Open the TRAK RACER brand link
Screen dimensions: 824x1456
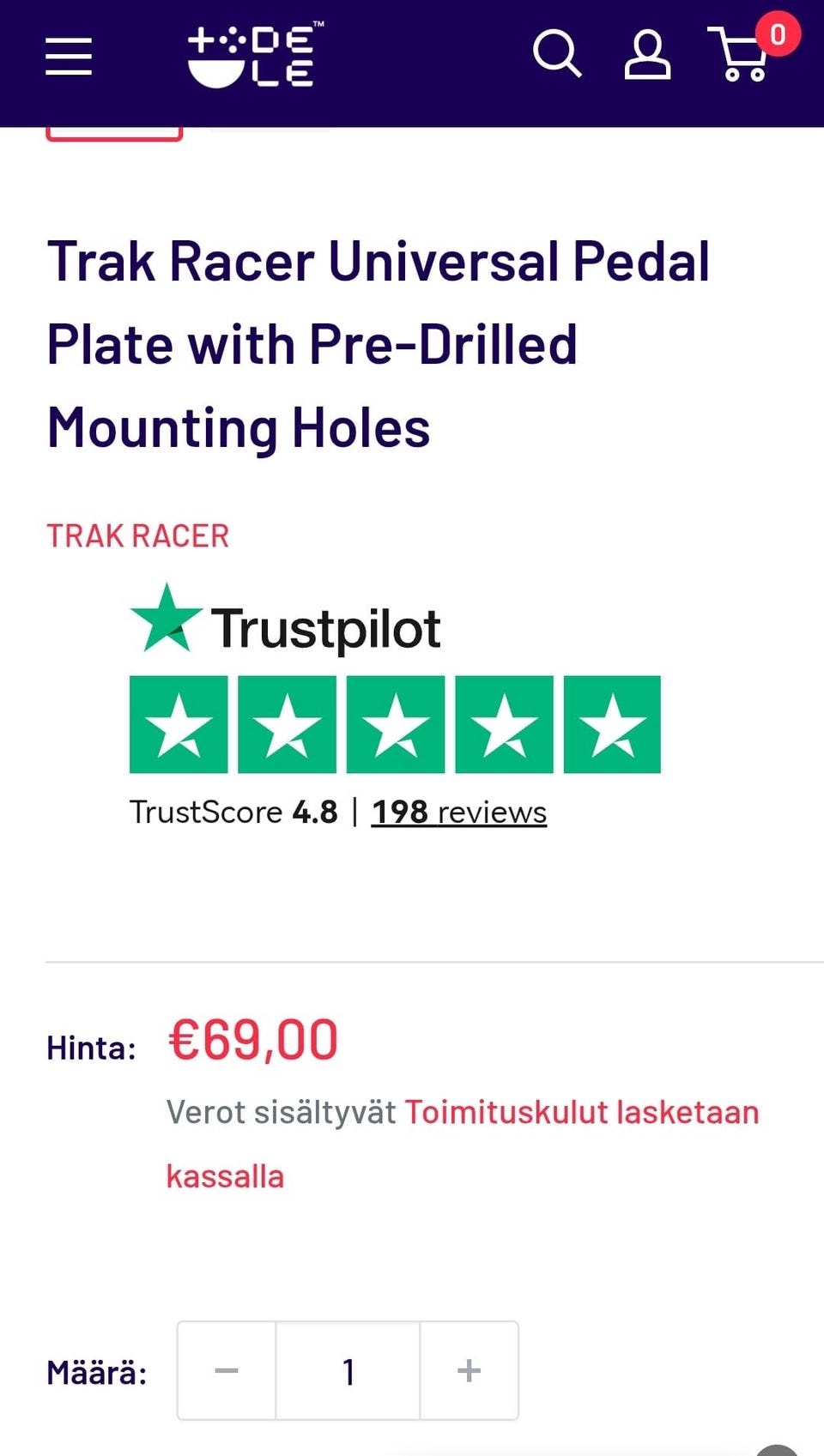point(138,536)
